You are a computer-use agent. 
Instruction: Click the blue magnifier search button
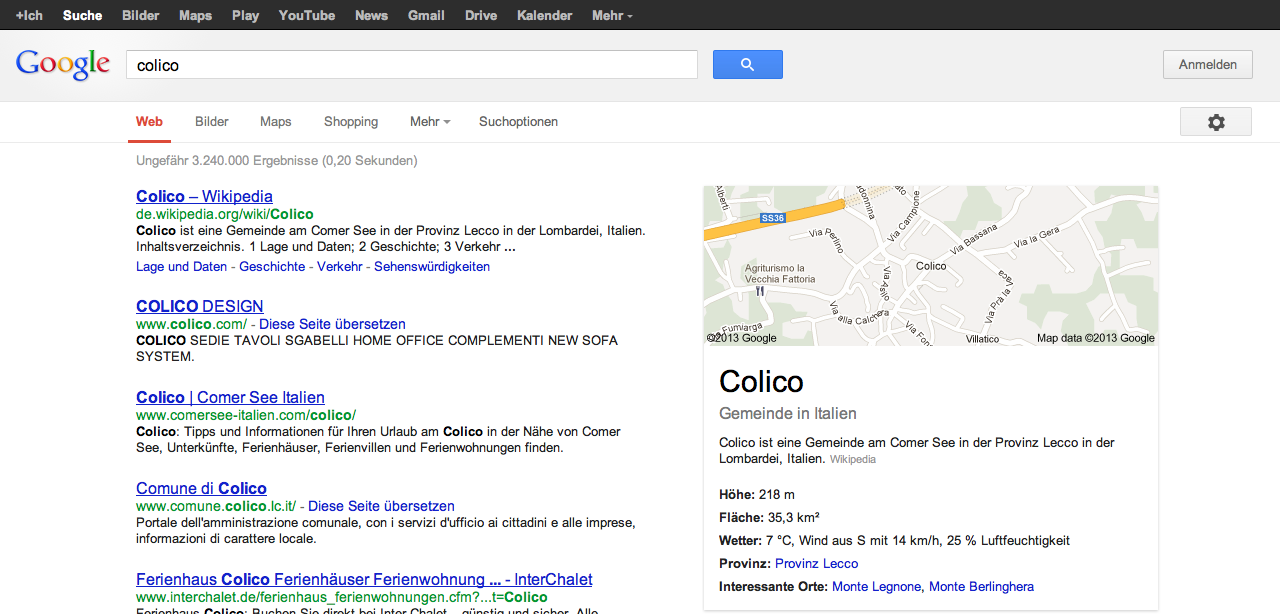(x=747, y=65)
